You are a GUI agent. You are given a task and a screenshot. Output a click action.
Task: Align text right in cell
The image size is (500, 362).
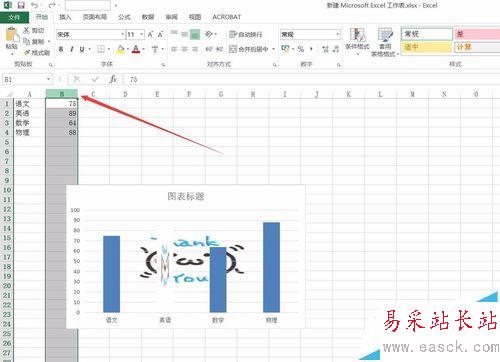click(195, 49)
